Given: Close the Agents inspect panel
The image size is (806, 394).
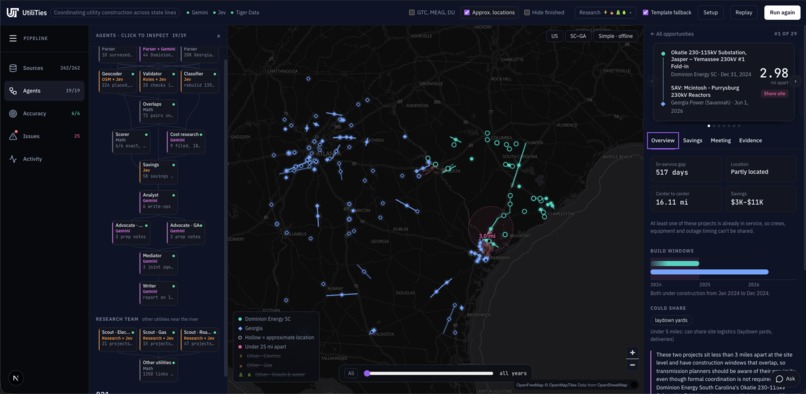Looking at the screenshot, I should point(218,36).
